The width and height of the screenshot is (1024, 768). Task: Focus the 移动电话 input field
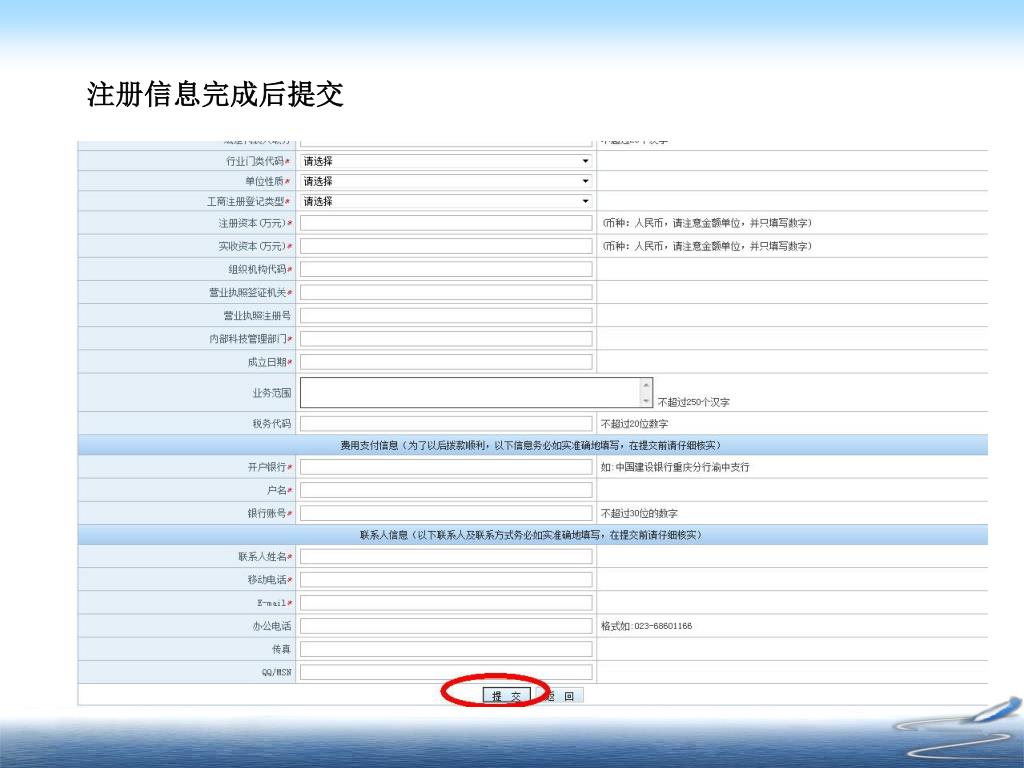coord(446,579)
